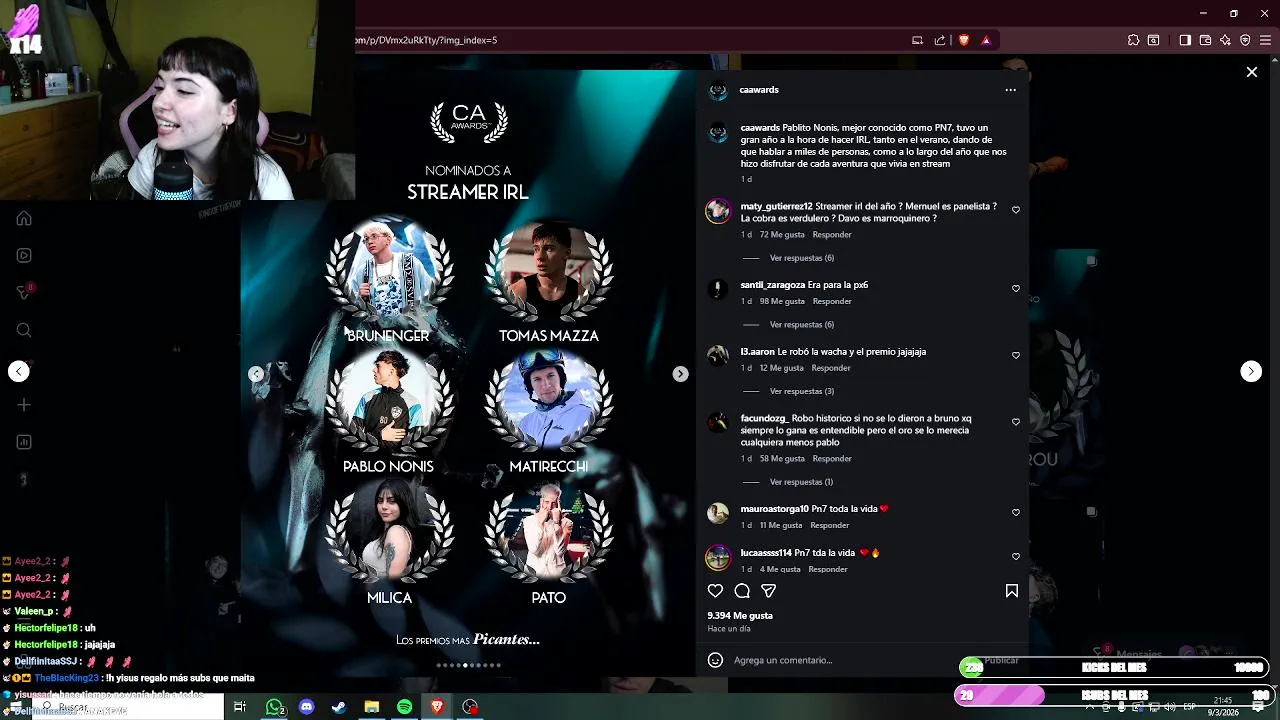This screenshot has height=720, width=1280.
Task: Expand the single reply under facundozg_'s comment
Action: pyautogui.click(x=800, y=482)
